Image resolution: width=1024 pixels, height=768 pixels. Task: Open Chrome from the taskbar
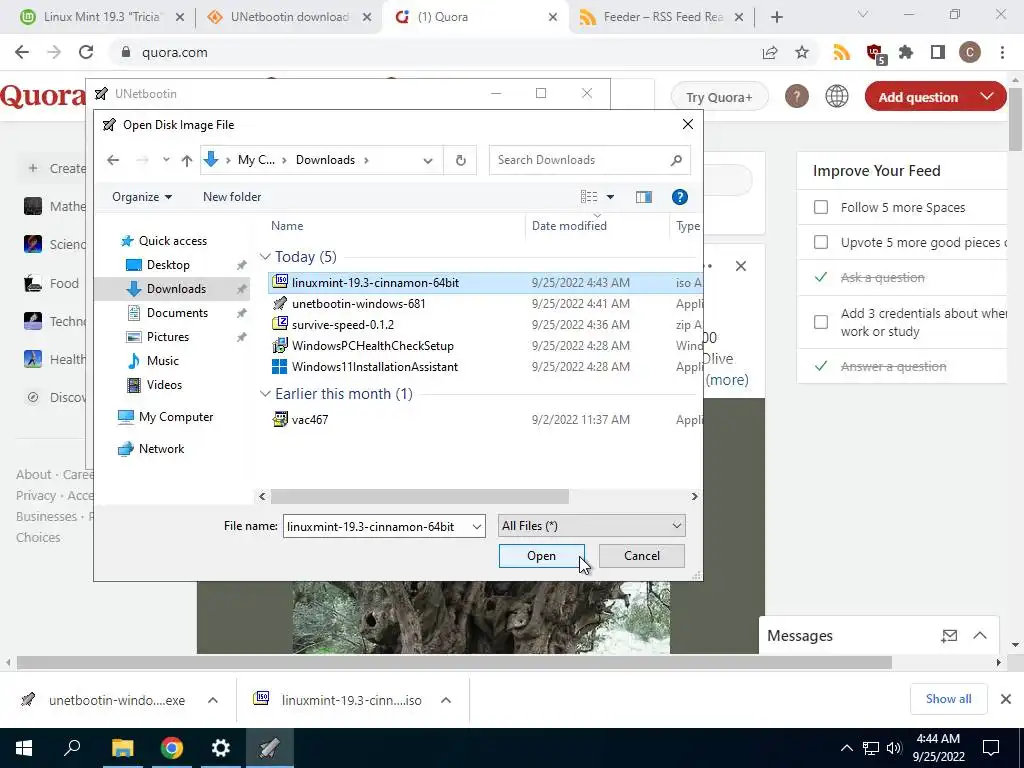tap(172, 748)
